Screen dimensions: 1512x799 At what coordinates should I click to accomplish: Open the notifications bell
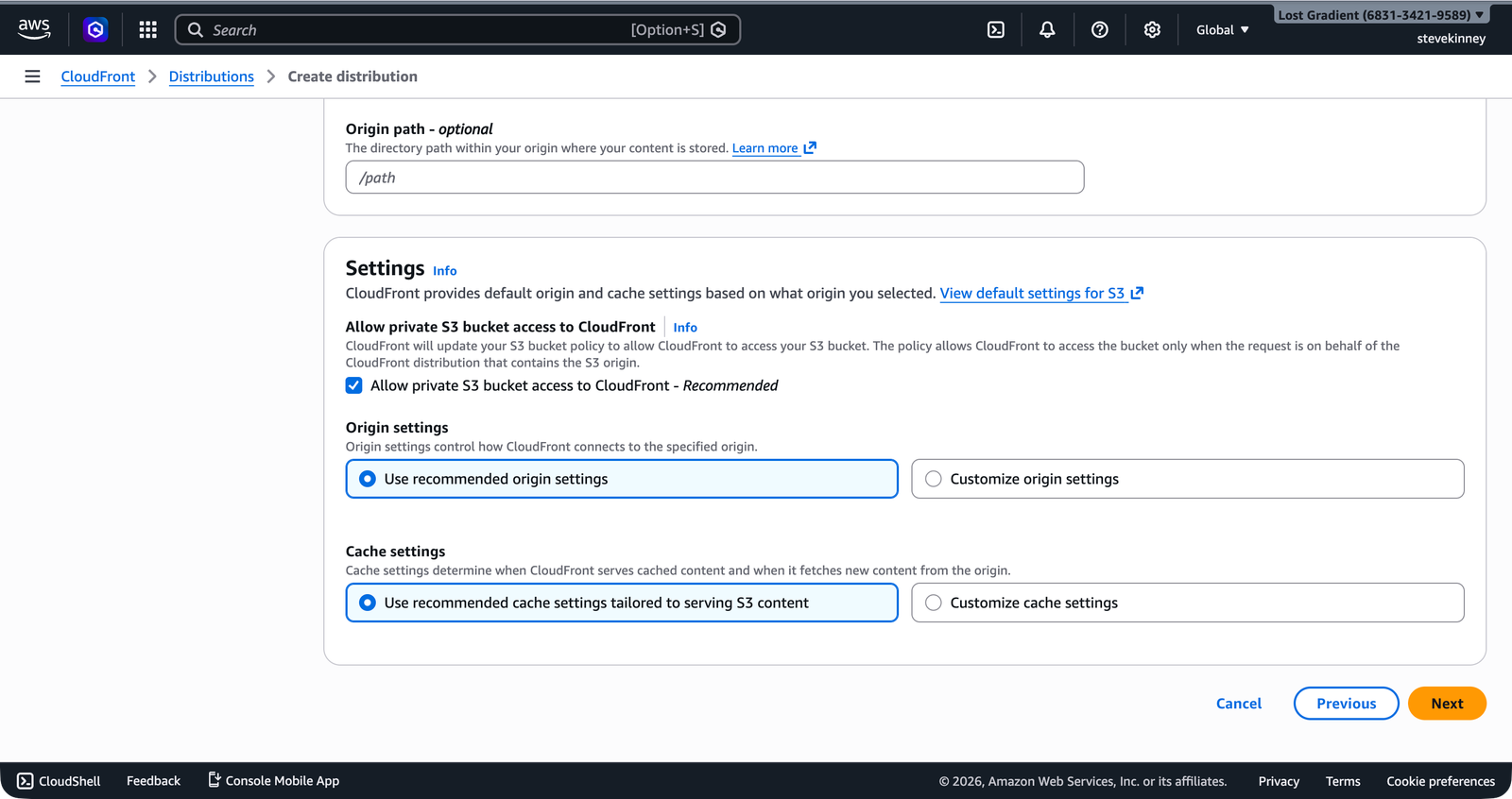(x=1047, y=29)
